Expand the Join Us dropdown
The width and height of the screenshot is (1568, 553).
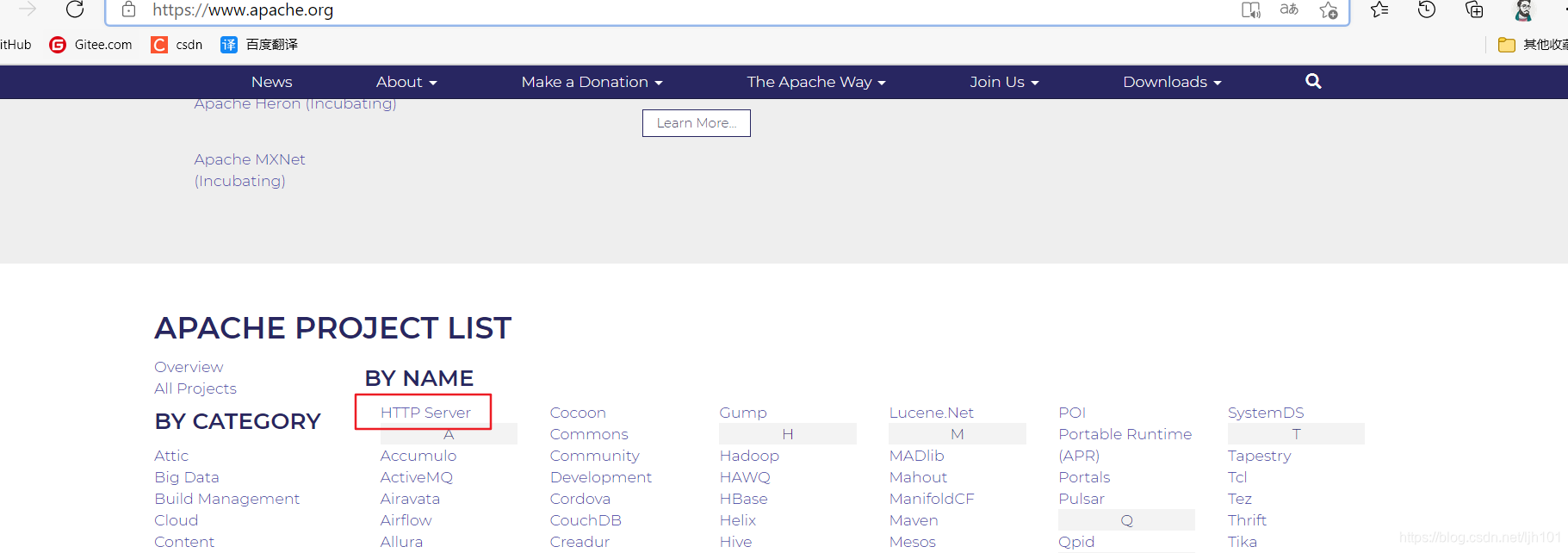(1004, 82)
